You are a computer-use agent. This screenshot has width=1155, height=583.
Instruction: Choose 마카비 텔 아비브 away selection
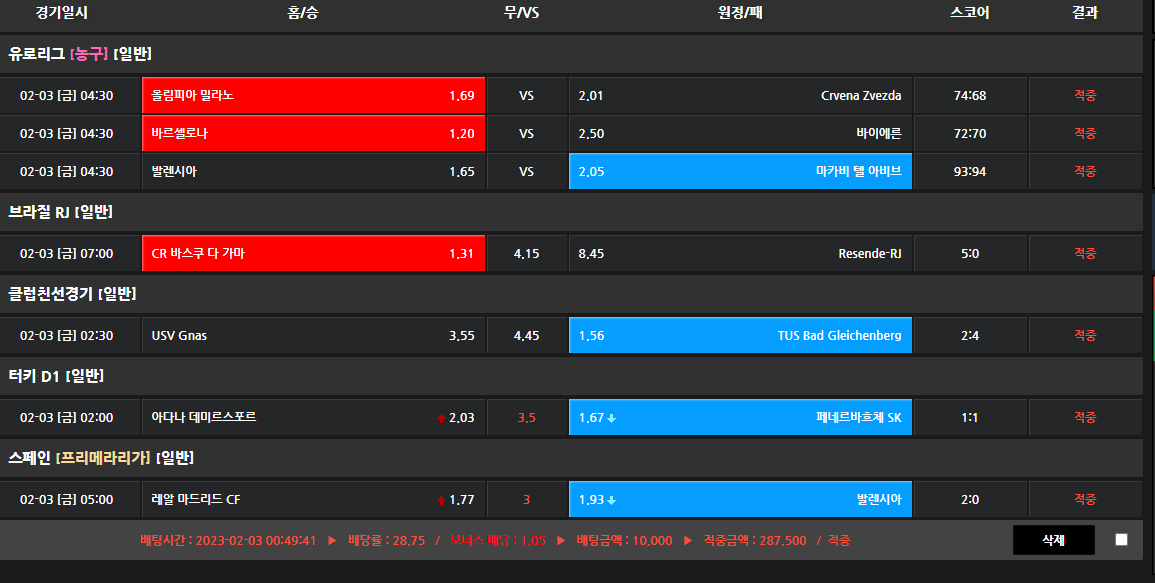click(x=740, y=172)
